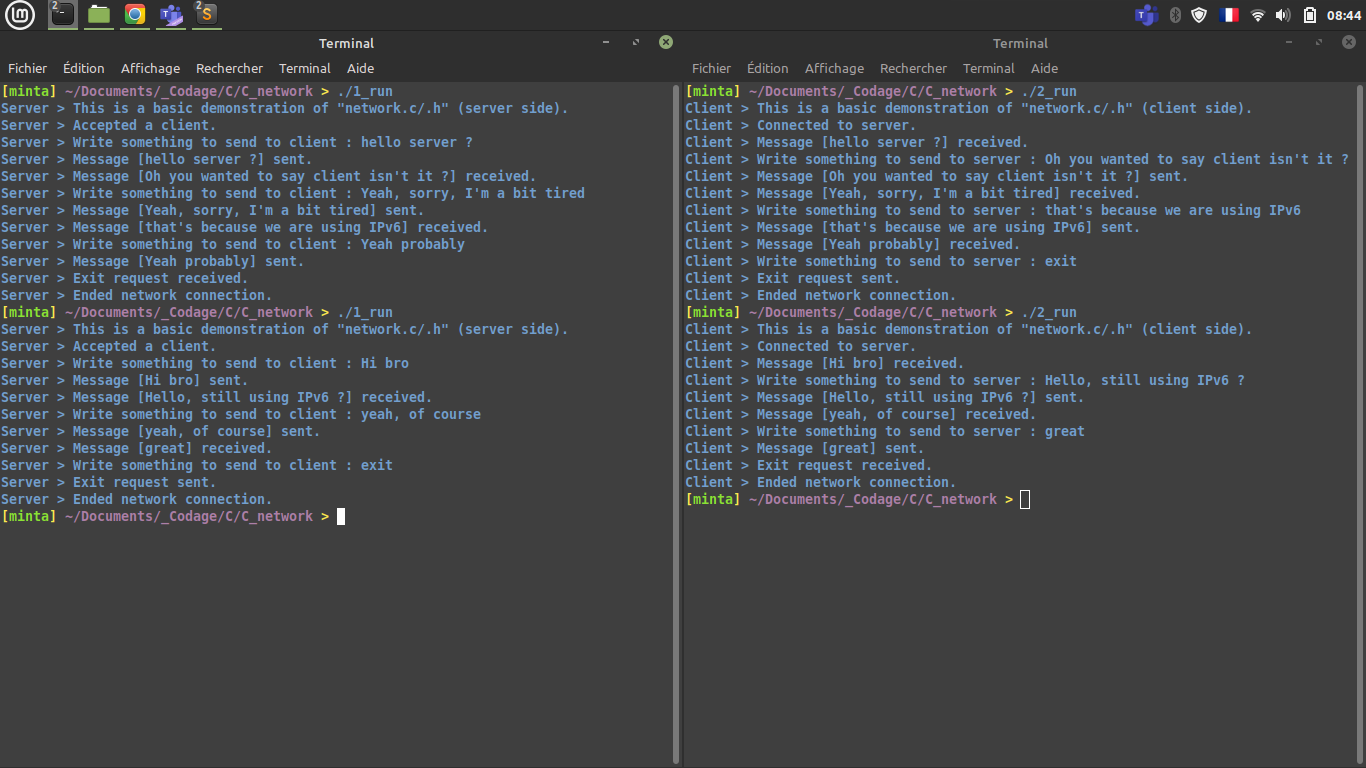Screen dimensions: 1366x768
Task: Open the Wi-Fi network menu
Action: coord(1258,15)
